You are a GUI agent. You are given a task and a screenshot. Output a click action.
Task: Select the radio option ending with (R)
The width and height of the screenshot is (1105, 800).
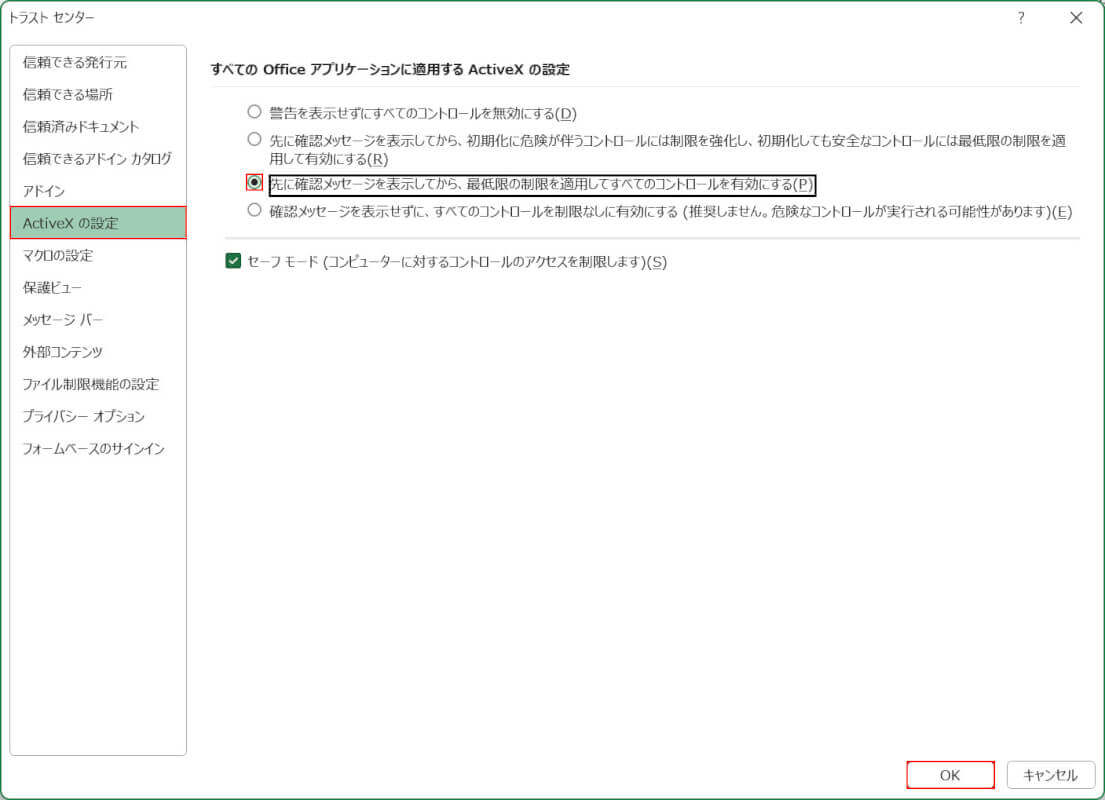[x=254, y=140]
